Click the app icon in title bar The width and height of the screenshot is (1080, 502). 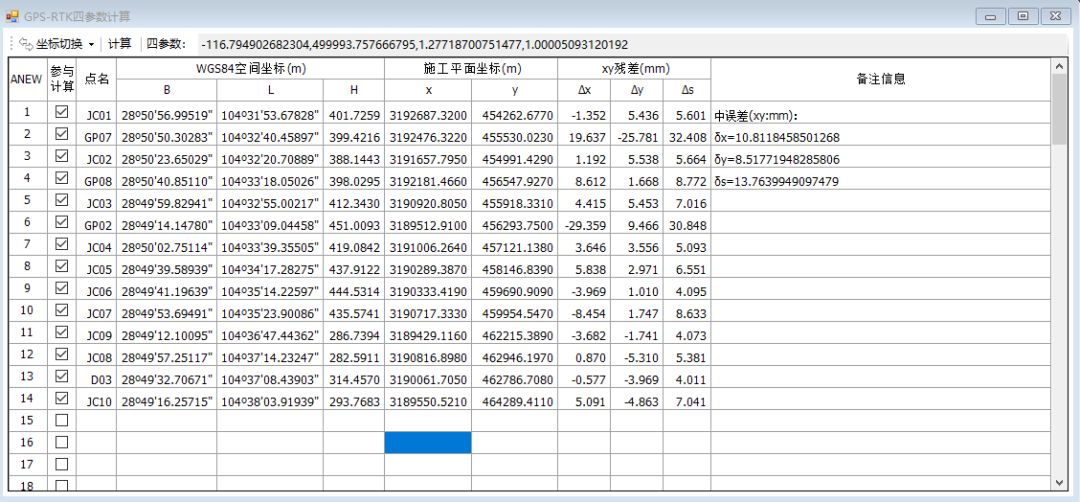click(12, 16)
